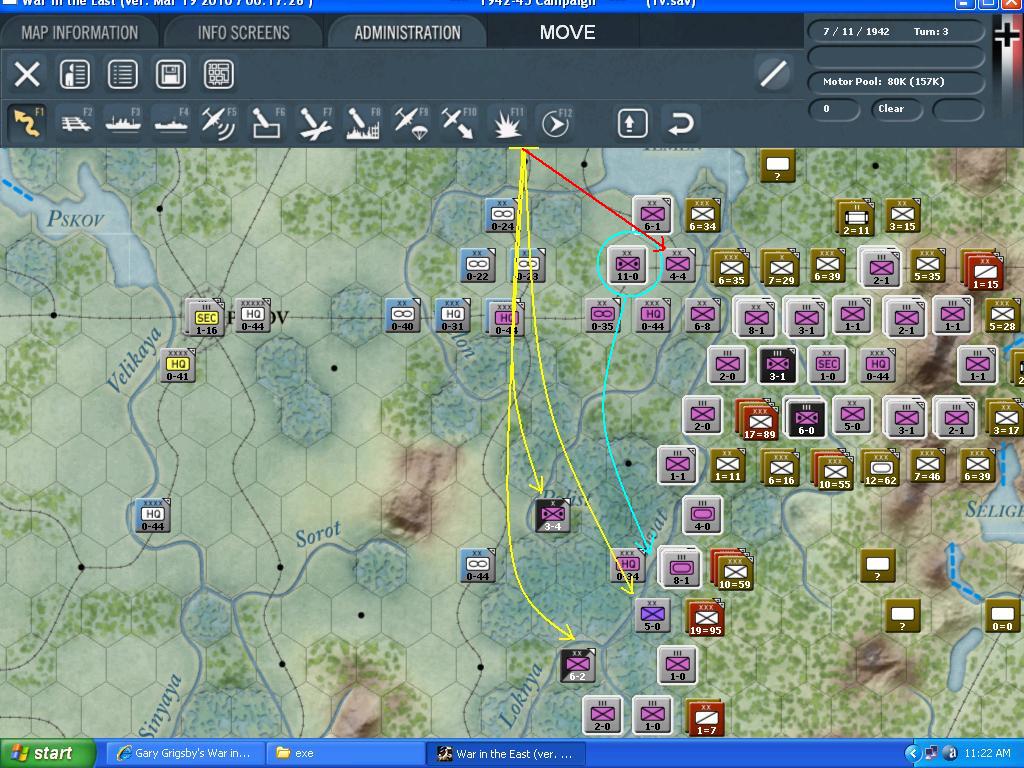
Task: Click the system tray clock 11:22 AM
Action: pyautogui.click(x=987, y=753)
